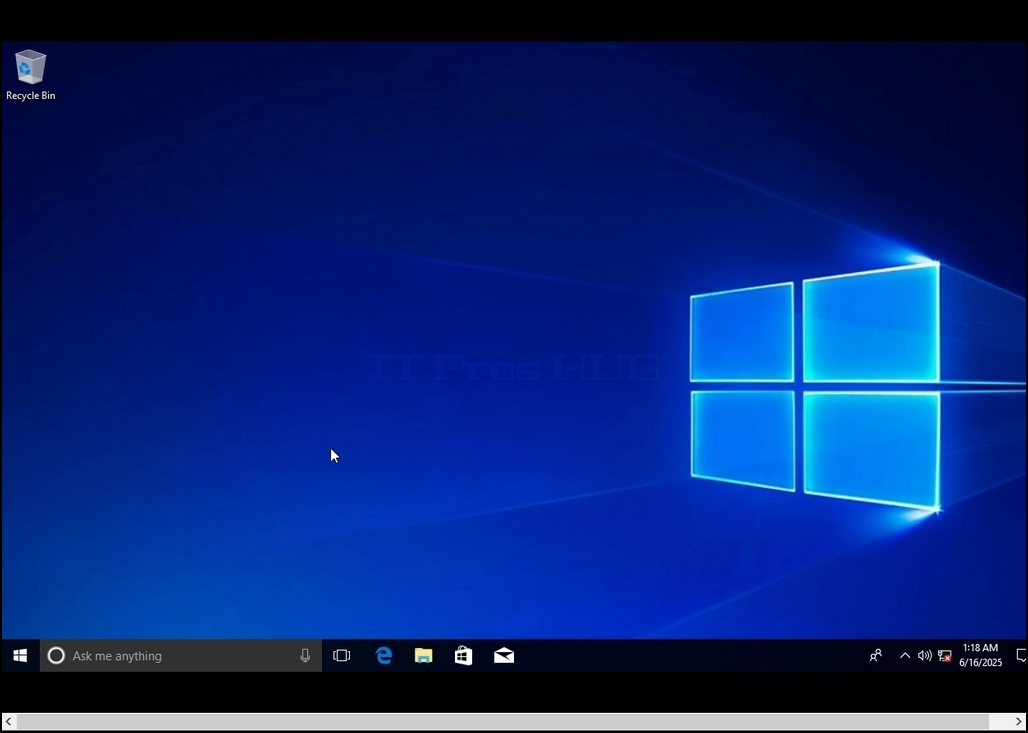Click the horizontal scrollbar right arrow
Image resolution: width=1028 pixels, height=733 pixels.
coord(1019,721)
